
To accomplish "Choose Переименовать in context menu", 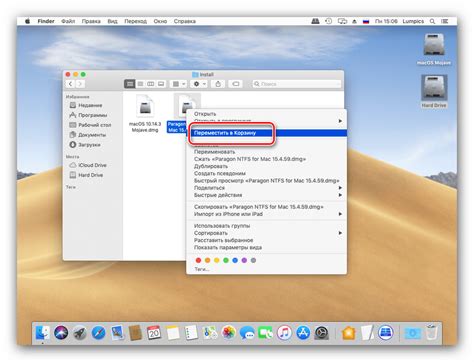I will point(266,152).
